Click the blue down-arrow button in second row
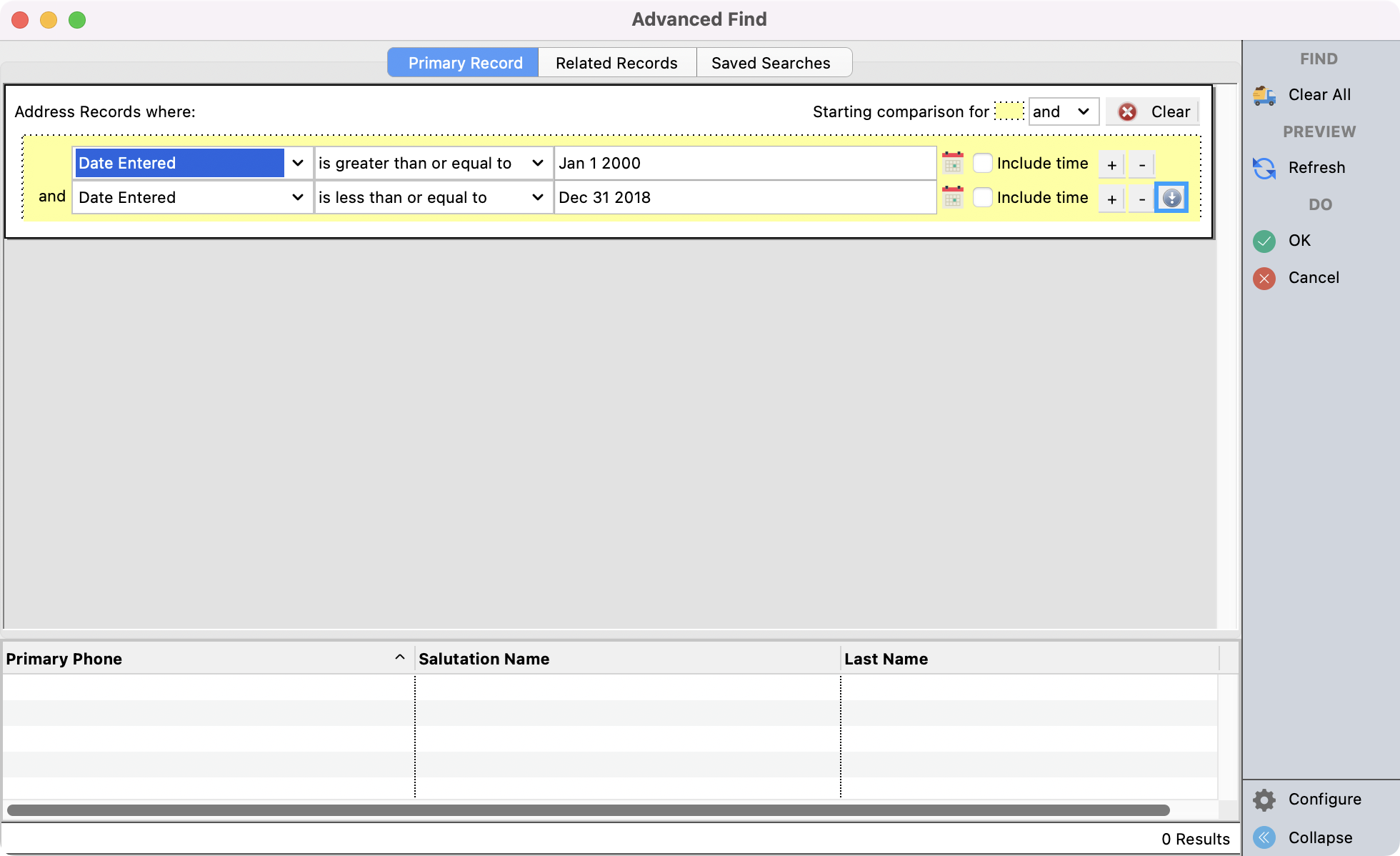 [x=1171, y=198]
